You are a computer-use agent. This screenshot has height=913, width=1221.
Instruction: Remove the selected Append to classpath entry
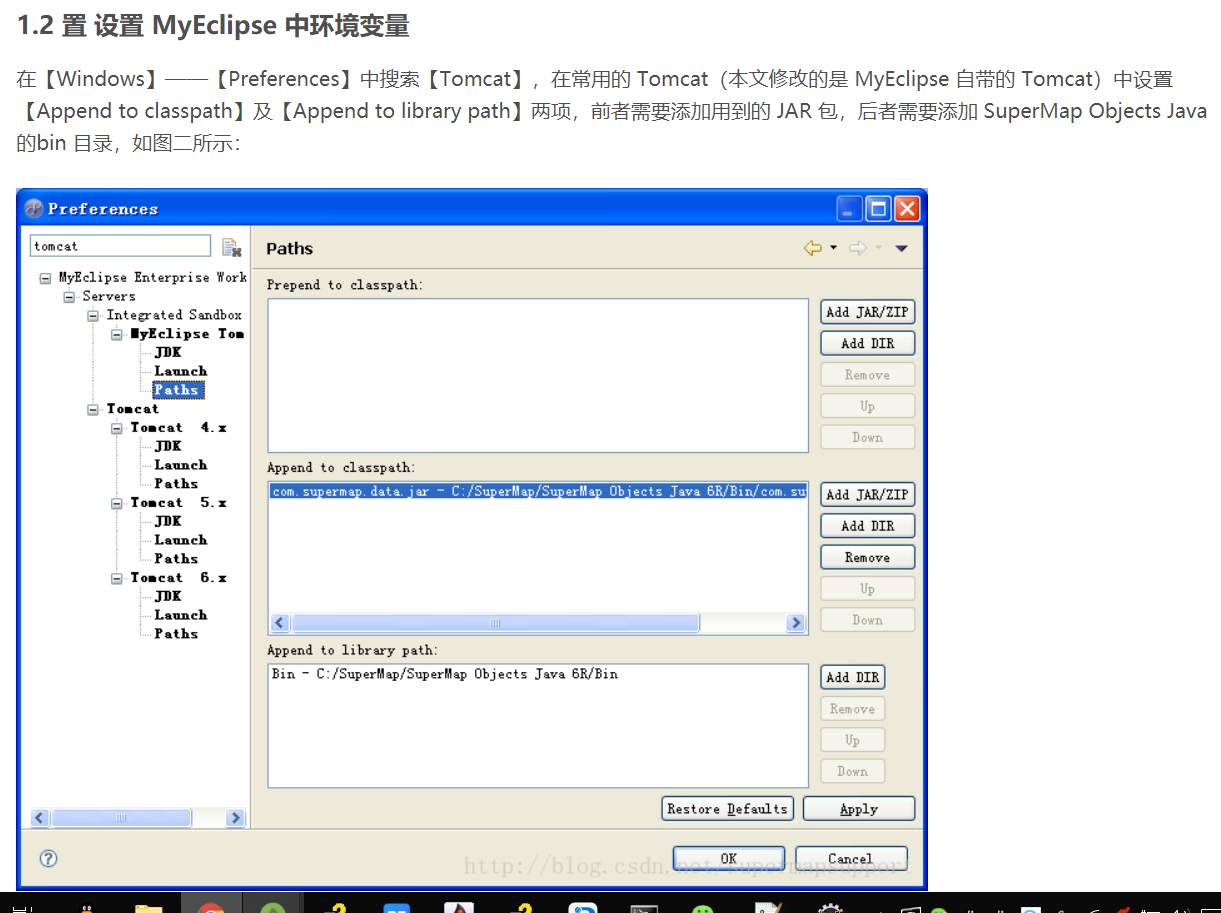pos(867,557)
